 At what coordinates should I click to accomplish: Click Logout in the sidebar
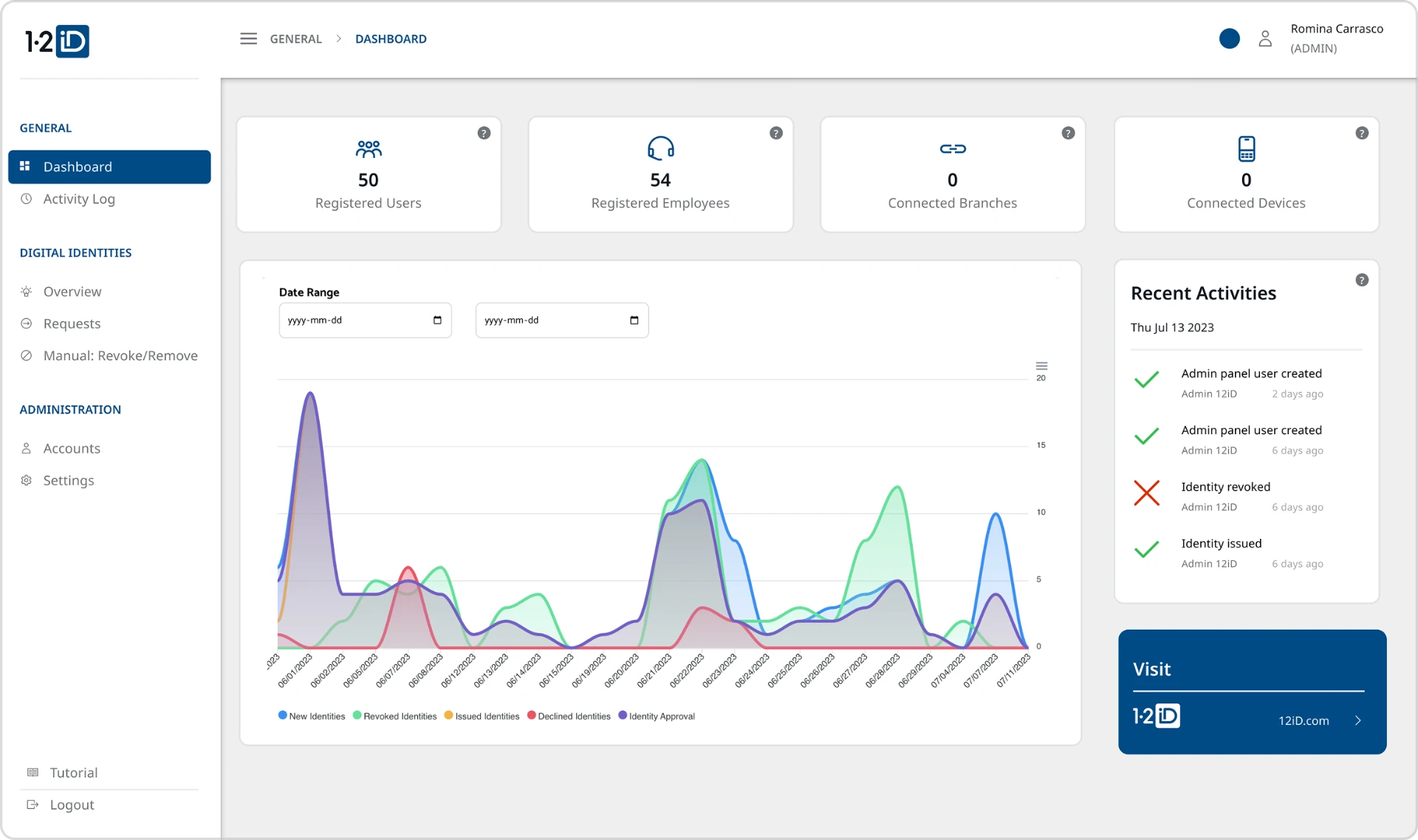(x=72, y=805)
